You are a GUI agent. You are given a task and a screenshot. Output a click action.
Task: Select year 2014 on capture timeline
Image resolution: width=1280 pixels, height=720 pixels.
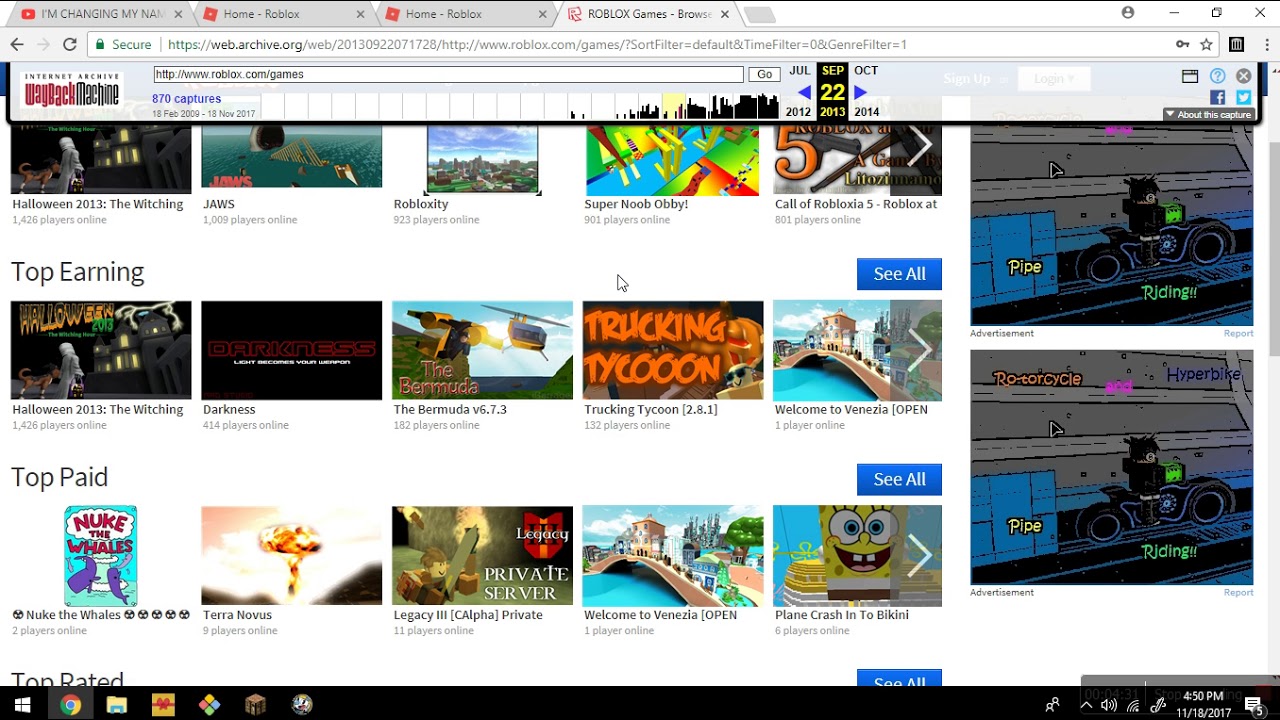(866, 112)
